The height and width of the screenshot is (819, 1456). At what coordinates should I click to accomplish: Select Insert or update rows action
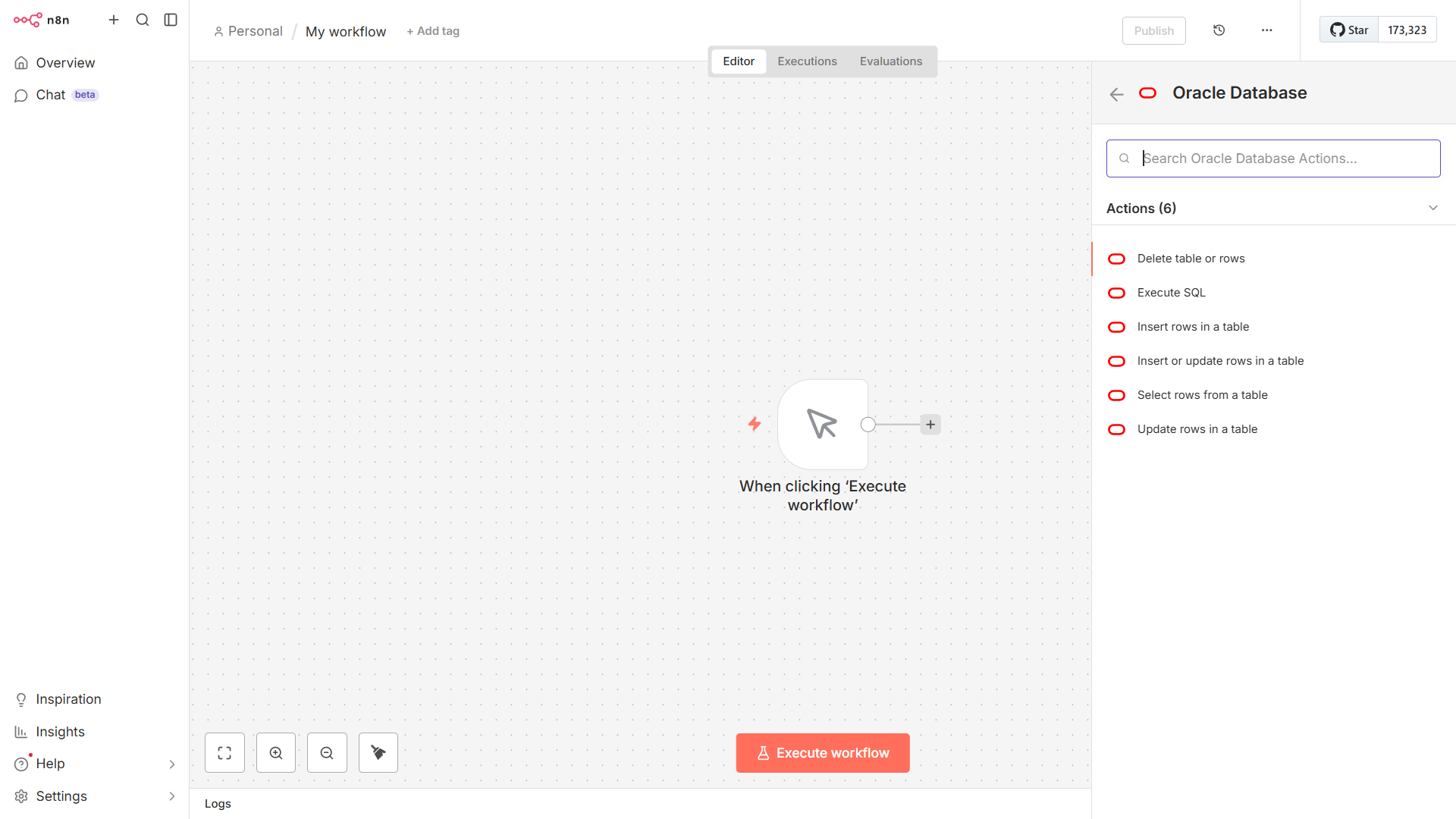[1219, 361]
